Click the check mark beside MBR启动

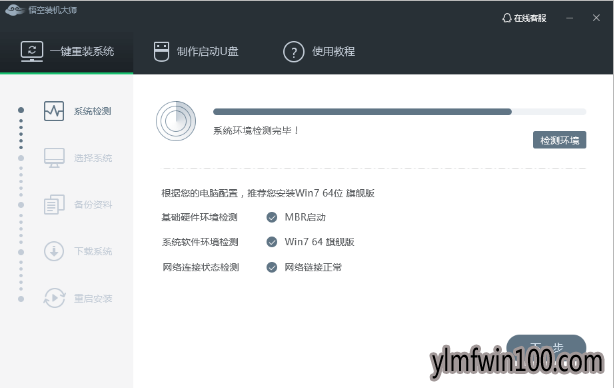click(272, 217)
